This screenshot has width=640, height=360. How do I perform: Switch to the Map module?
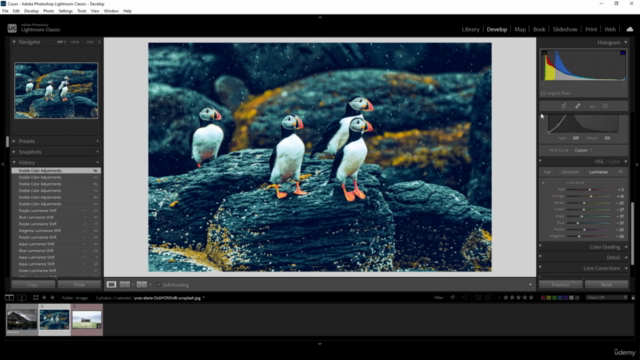pyautogui.click(x=520, y=29)
